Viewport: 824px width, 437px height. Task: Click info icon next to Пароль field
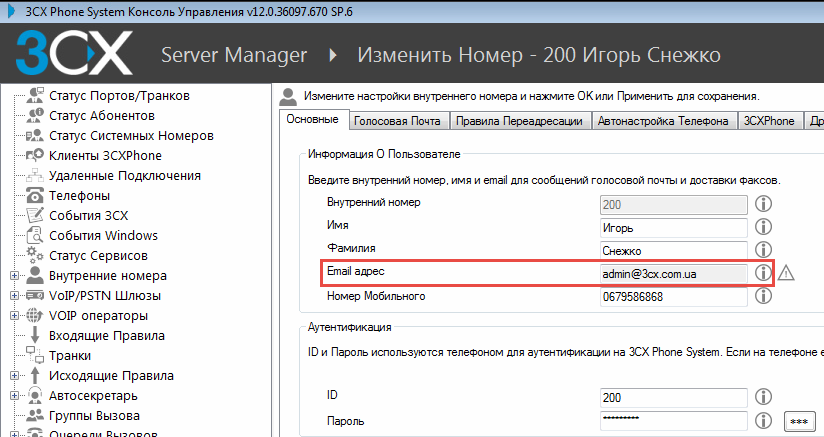pos(763,420)
